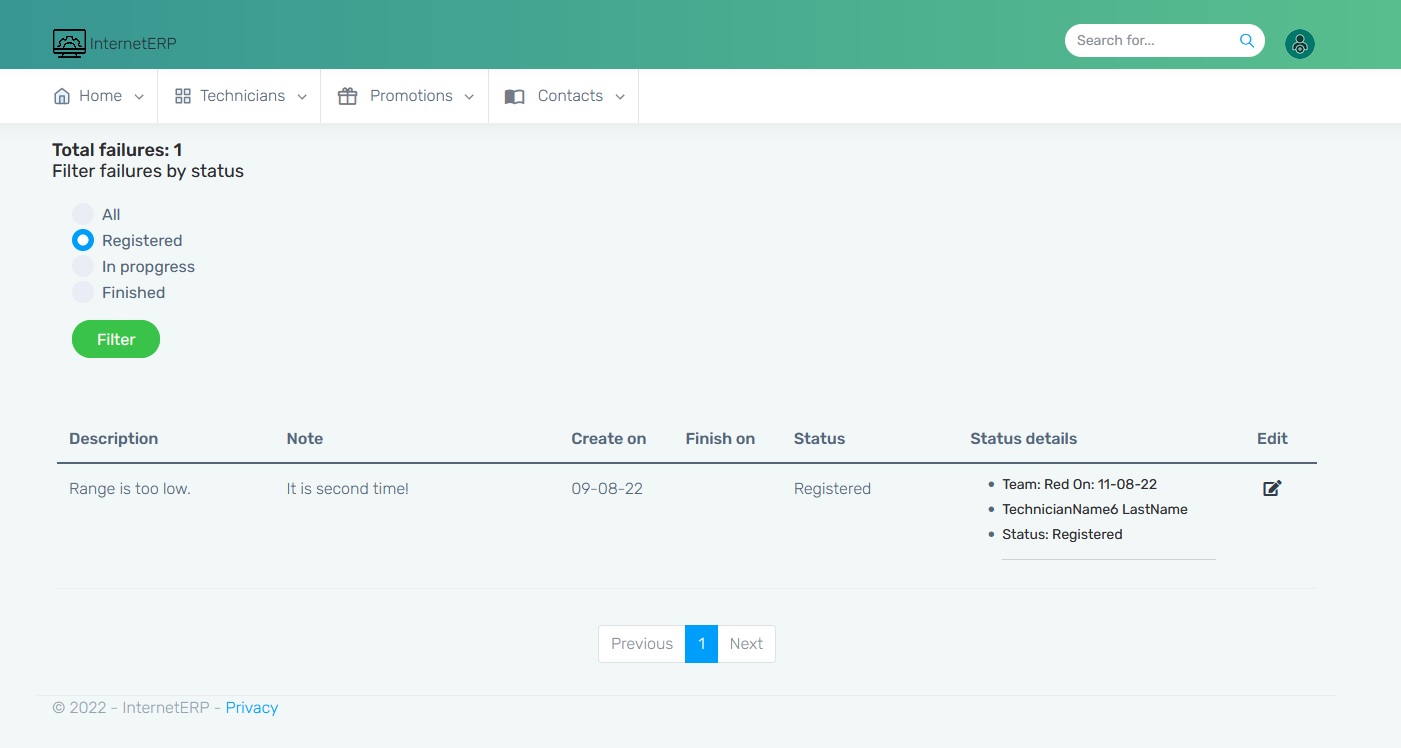Select the In propgress radio button
The height and width of the screenshot is (748, 1401).
coord(83,266)
